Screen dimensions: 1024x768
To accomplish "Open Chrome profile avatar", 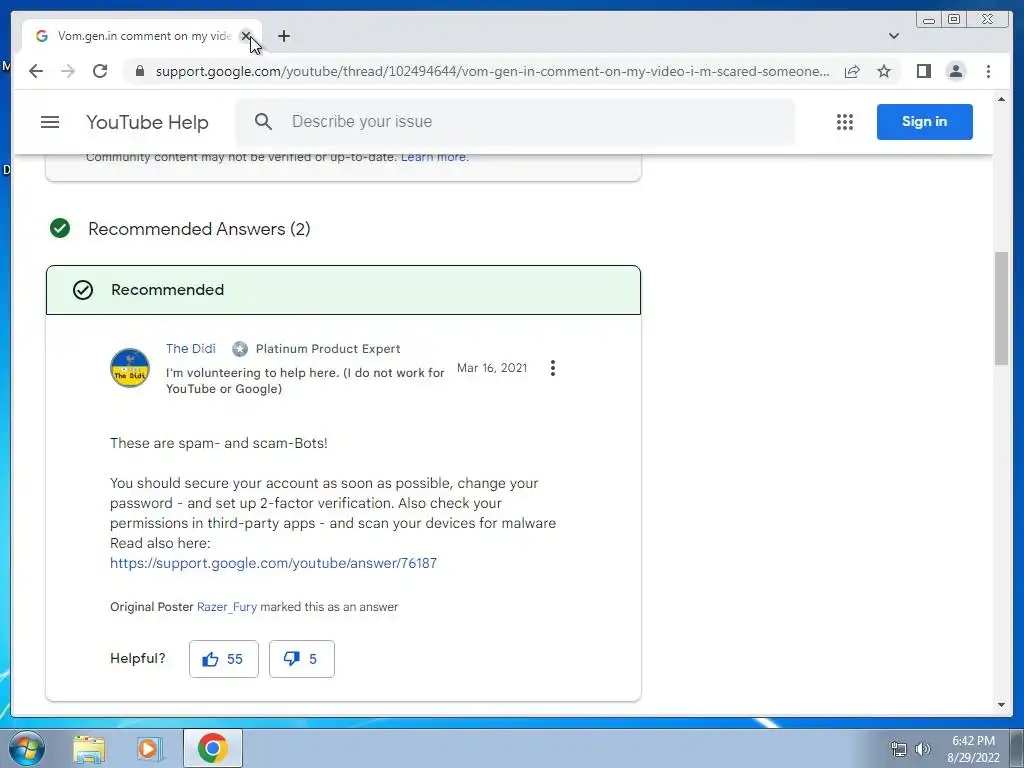I will click(955, 71).
